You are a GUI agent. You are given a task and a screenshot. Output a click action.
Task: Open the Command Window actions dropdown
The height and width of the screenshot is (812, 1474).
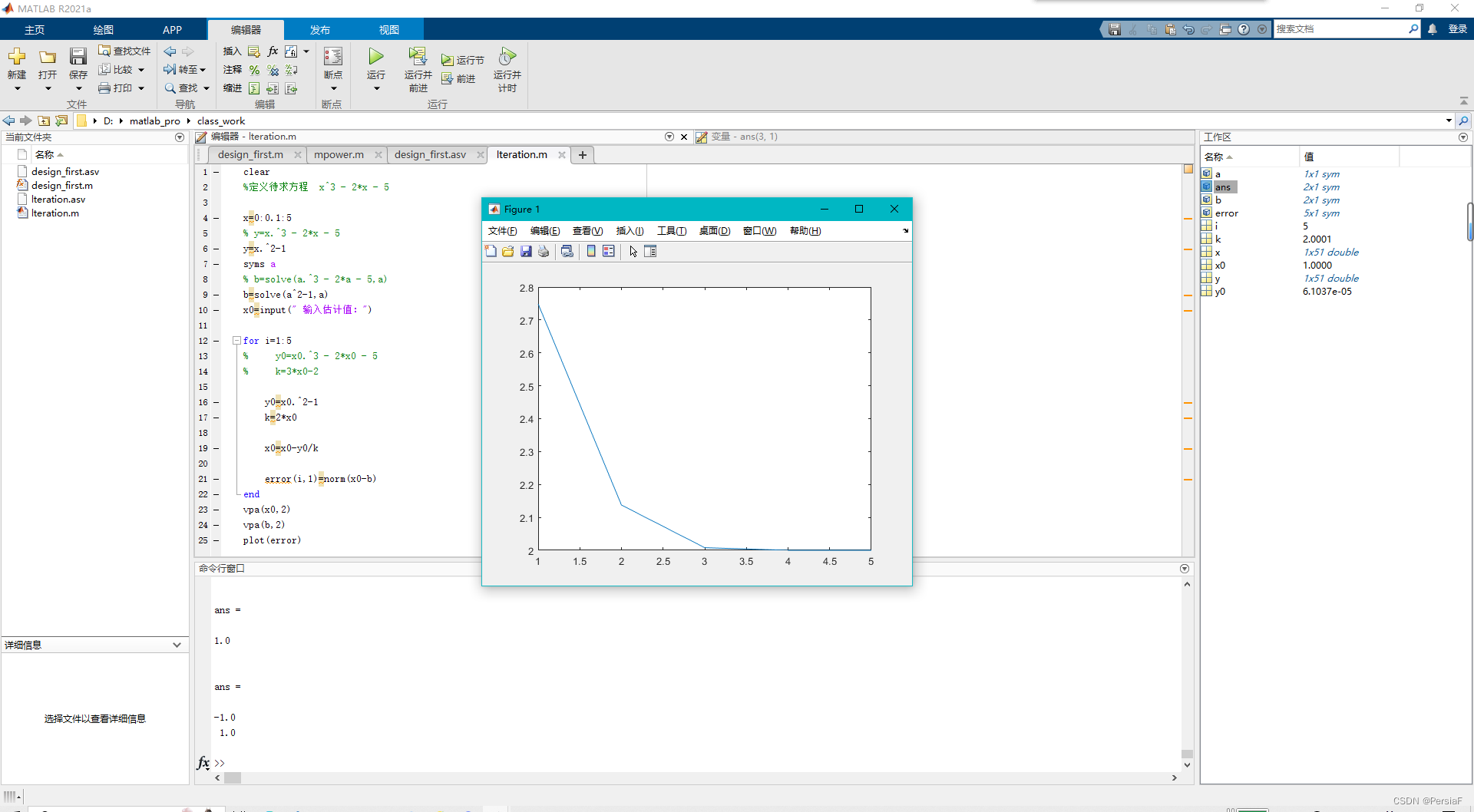[1185, 569]
